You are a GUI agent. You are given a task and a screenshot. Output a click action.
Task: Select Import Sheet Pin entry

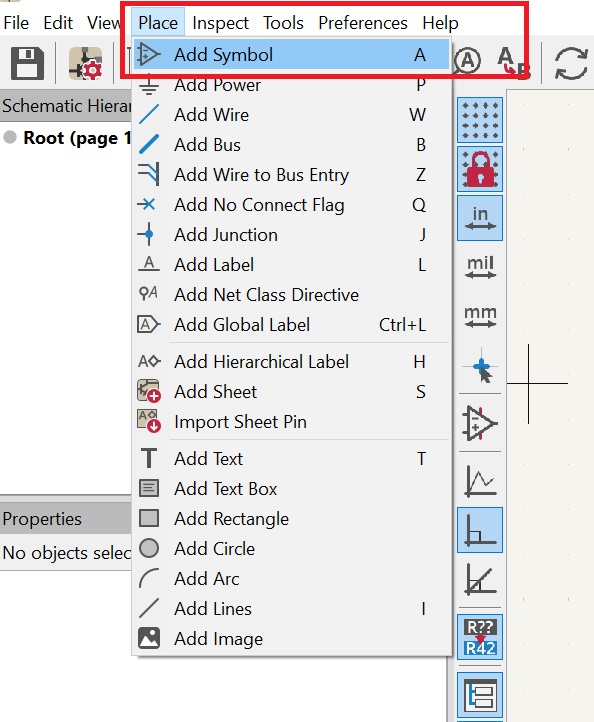(x=291, y=422)
